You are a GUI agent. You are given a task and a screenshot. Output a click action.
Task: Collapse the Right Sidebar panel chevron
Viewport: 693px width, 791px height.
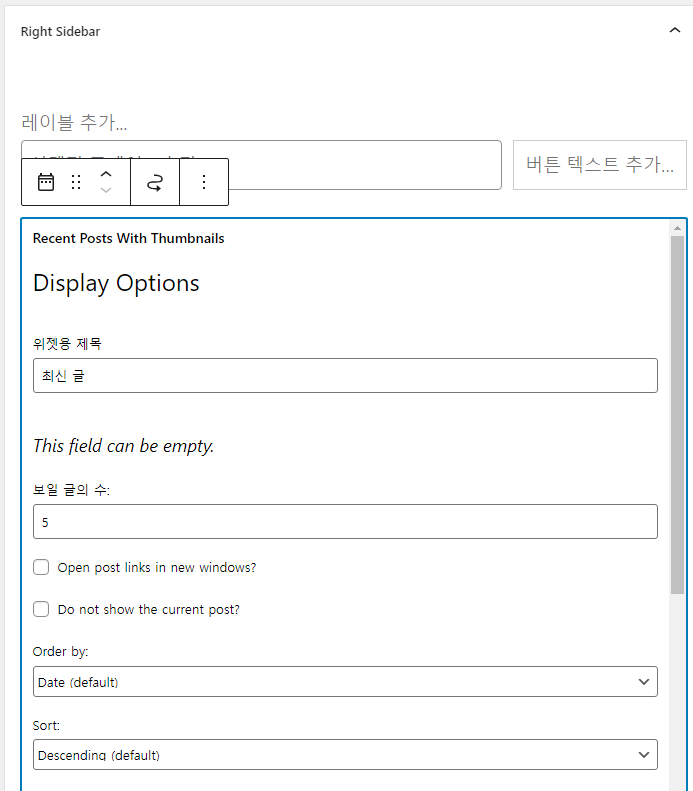click(674, 30)
